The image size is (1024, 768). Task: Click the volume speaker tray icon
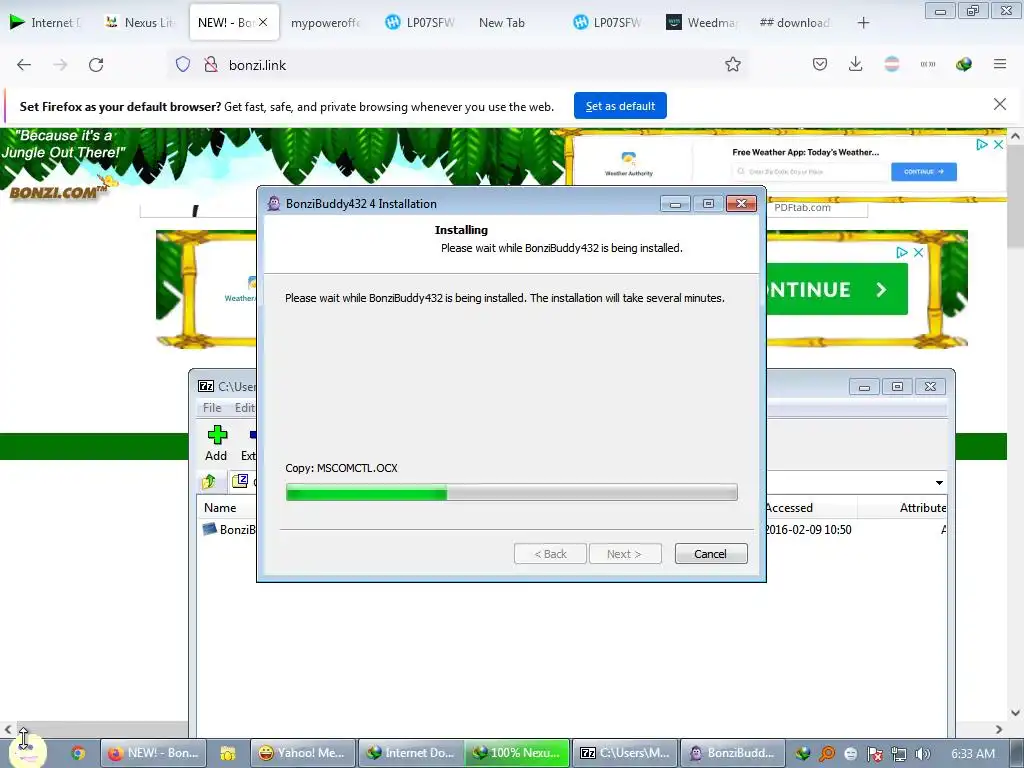[x=923, y=754]
